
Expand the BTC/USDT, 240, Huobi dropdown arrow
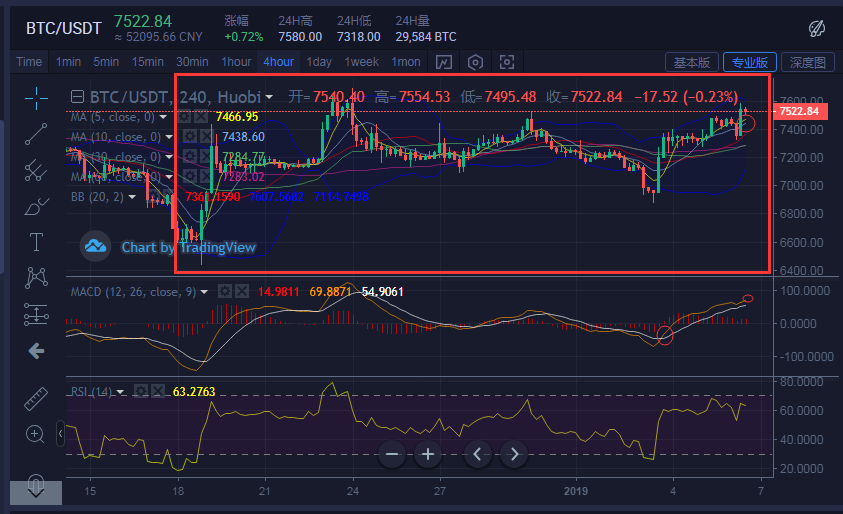[269, 97]
